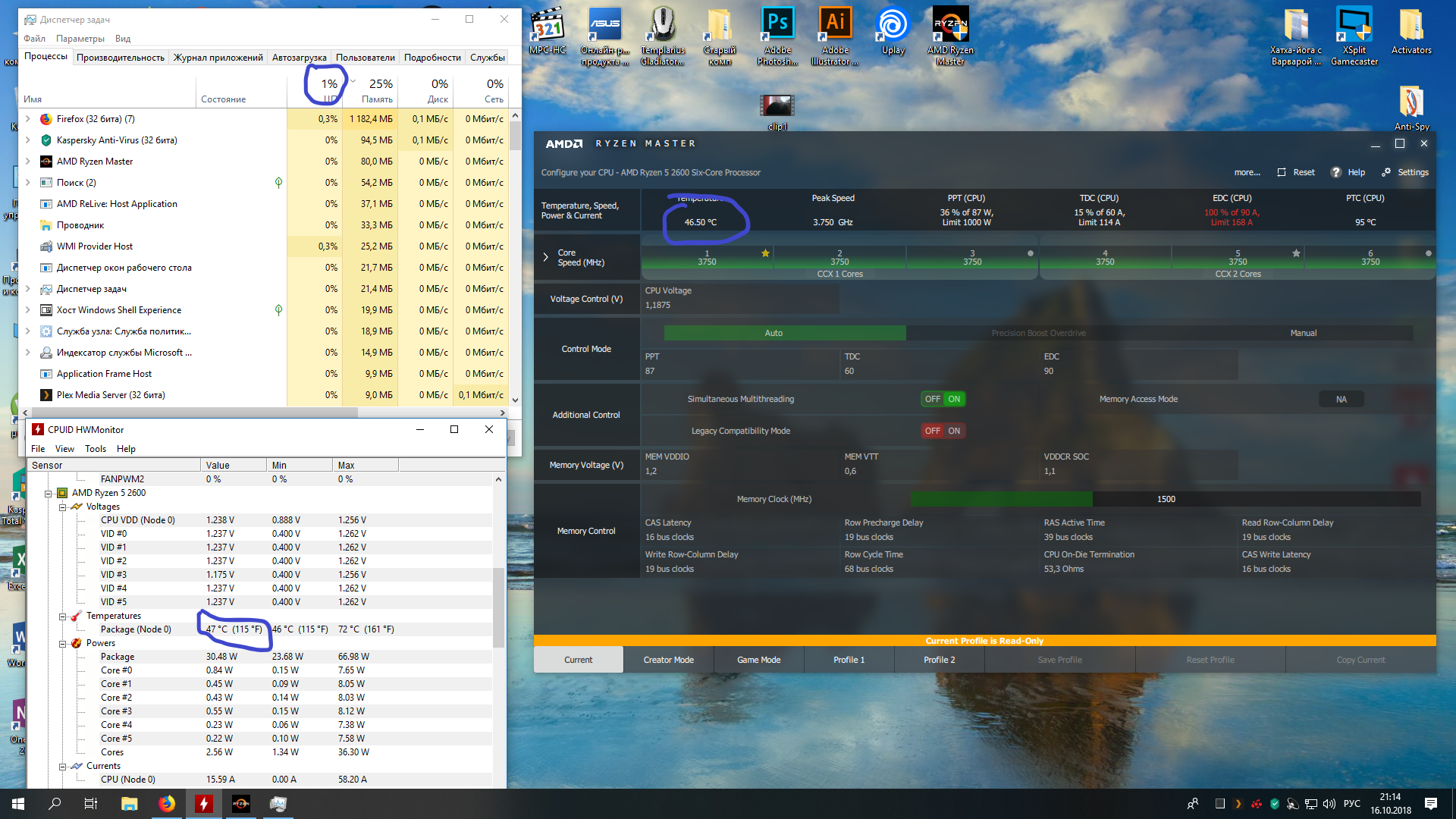Click the gold star on Core 1
The height and width of the screenshot is (819, 1456).
click(765, 253)
